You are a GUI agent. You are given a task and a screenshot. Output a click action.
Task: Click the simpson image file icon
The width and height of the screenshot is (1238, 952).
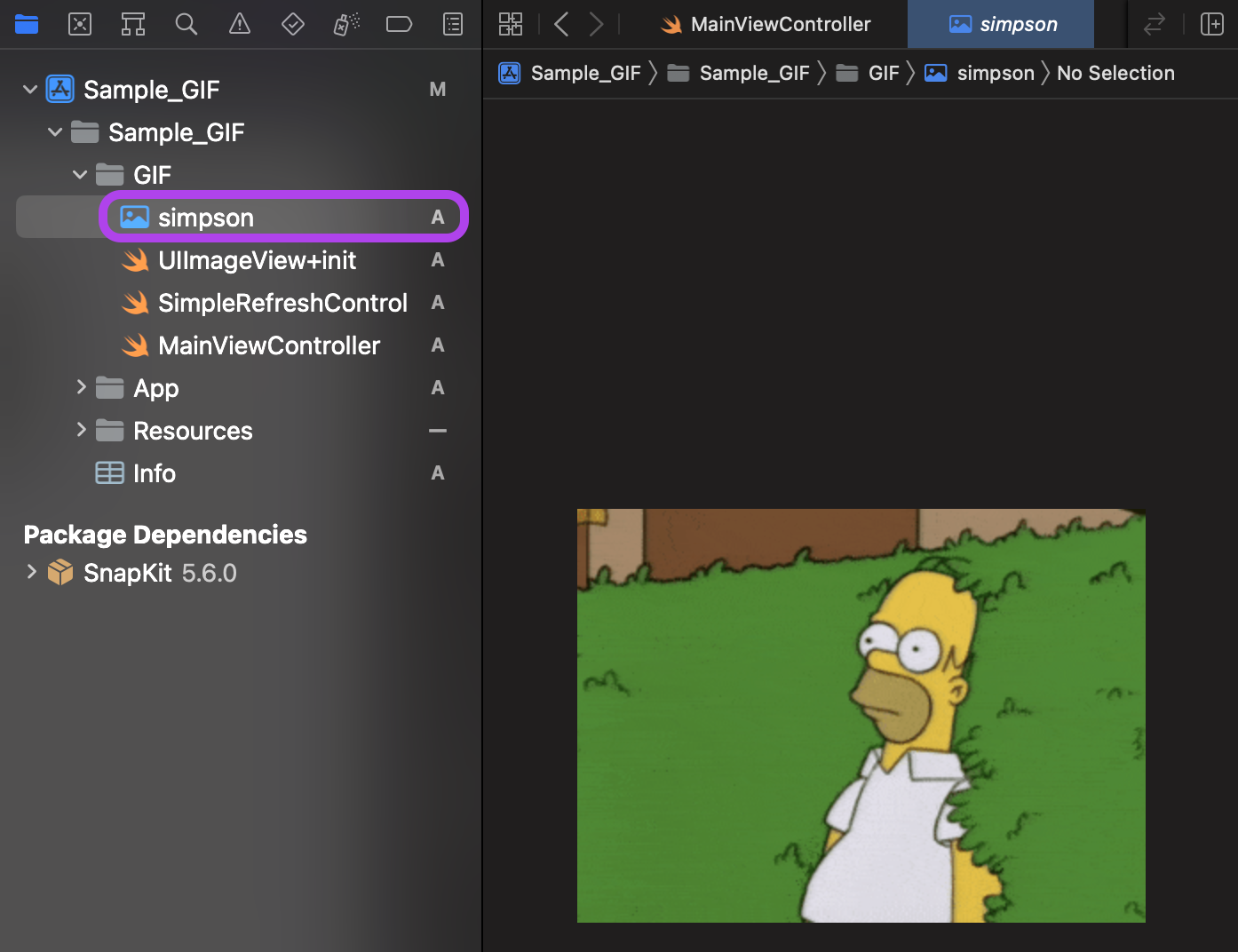[x=135, y=217]
